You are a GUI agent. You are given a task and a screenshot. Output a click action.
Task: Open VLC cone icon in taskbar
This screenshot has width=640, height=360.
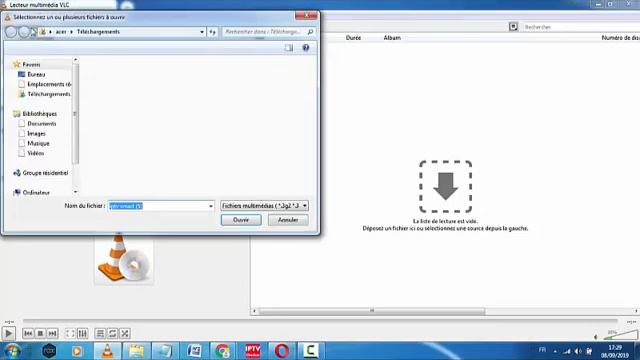(x=107, y=351)
